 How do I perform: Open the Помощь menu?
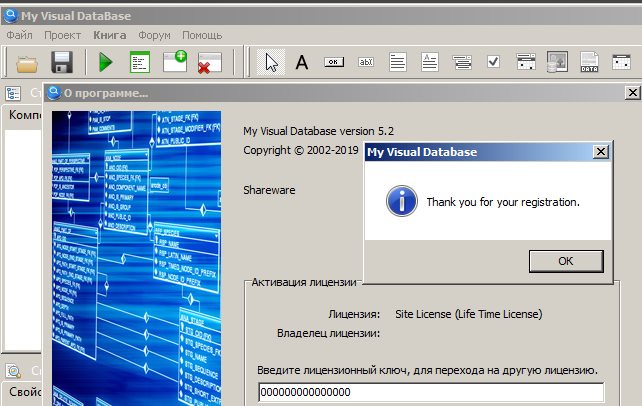click(202, 35)
